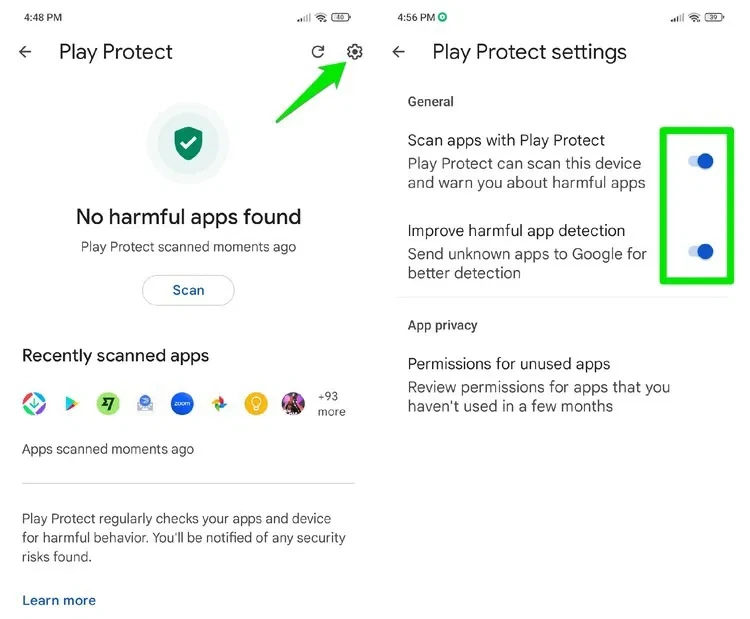Open Permissions for unused apps
The height and width of the screenshot is (619, 750).
point(539,385)
